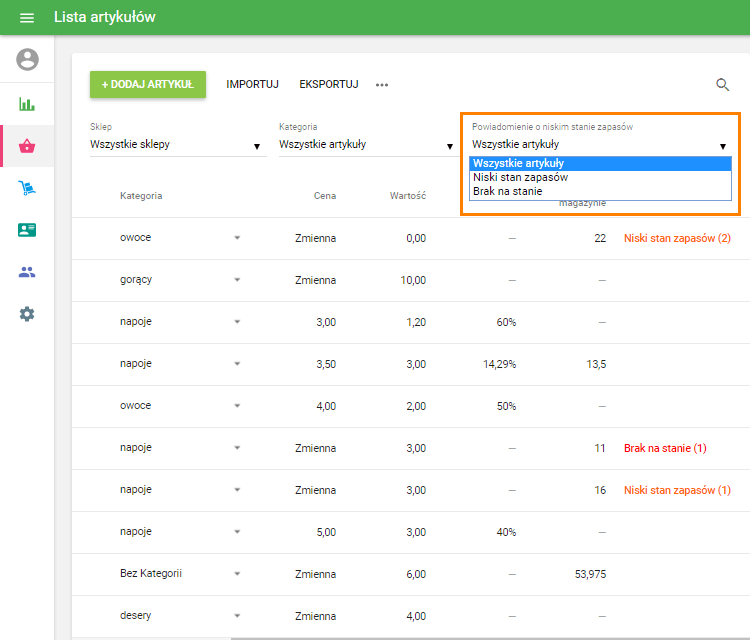Expand the Sklep filter dropdown
Screen dimensions: 750x640
coord(177,145)
